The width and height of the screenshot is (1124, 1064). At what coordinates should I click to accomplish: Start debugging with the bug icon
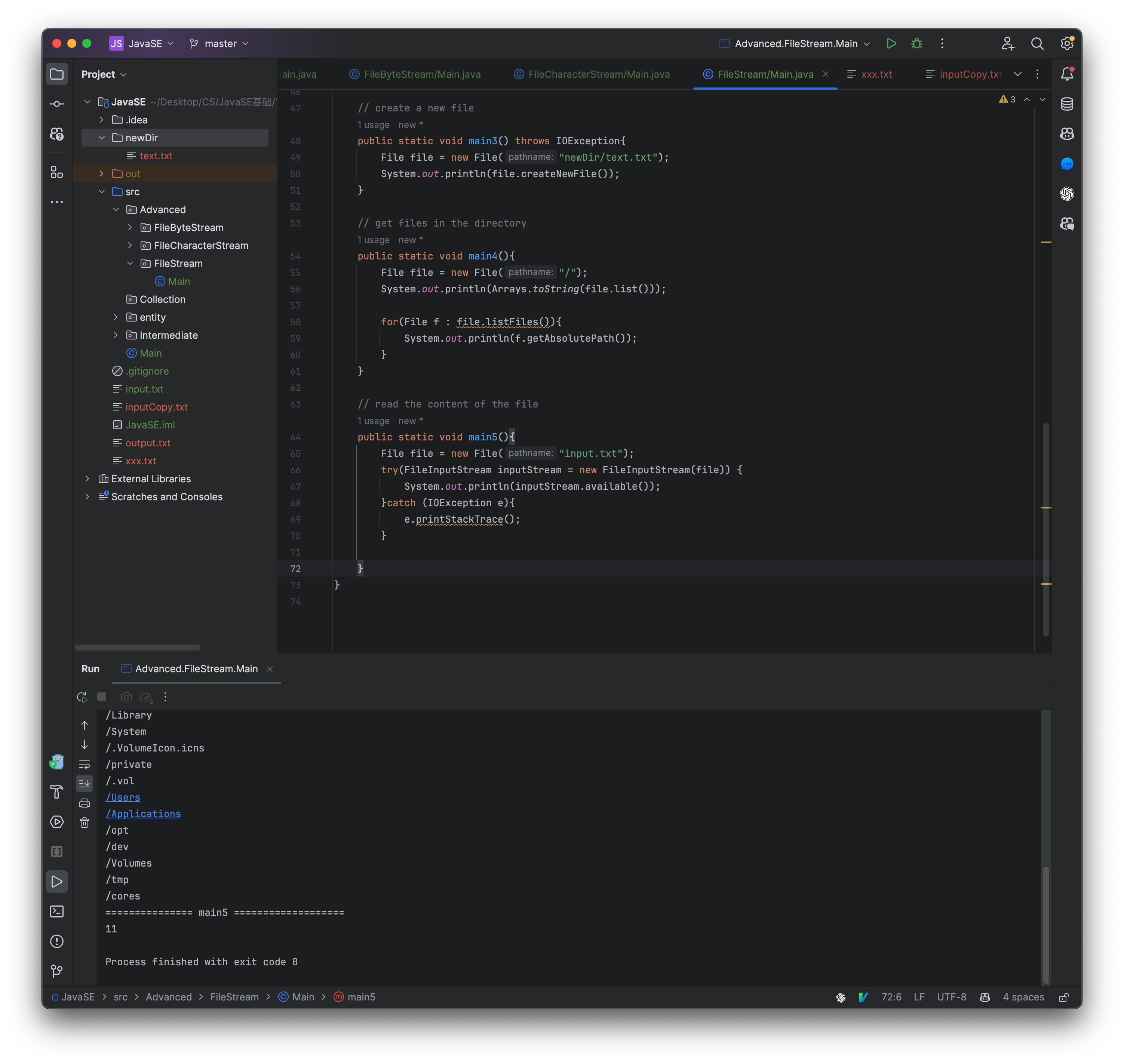(917, 43)
